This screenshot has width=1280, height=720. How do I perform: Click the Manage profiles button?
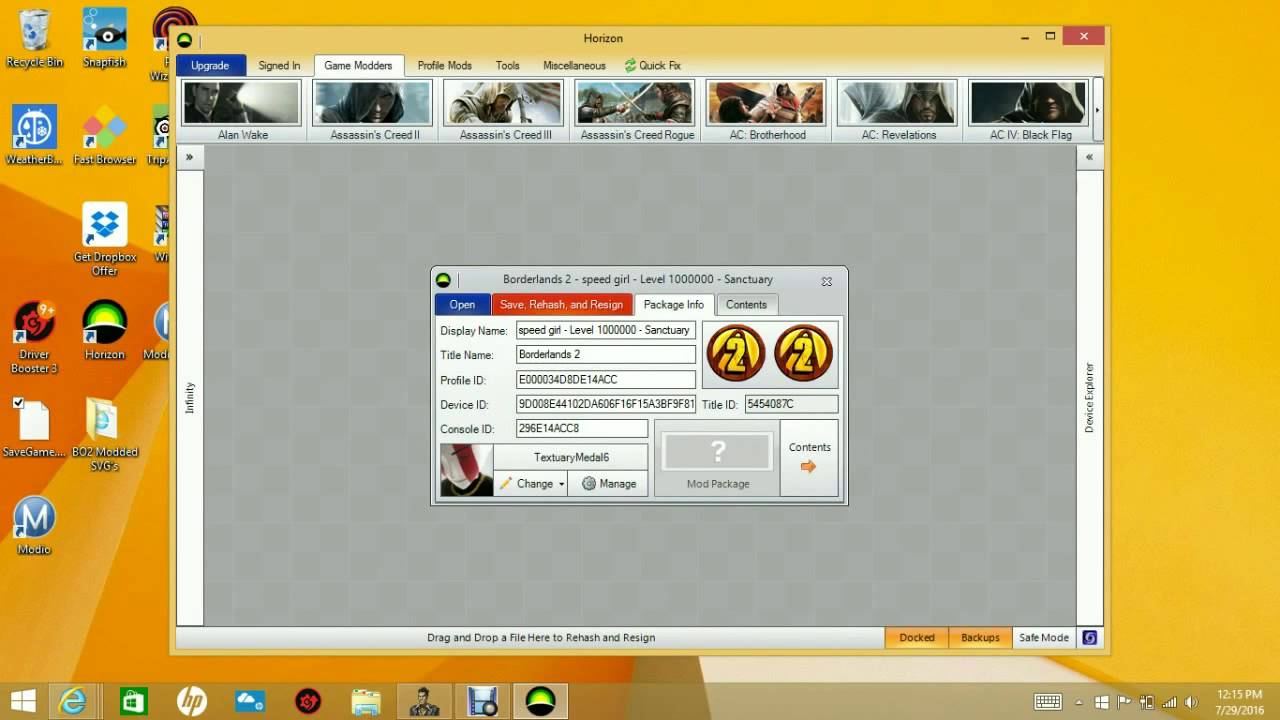pos(609,484)
